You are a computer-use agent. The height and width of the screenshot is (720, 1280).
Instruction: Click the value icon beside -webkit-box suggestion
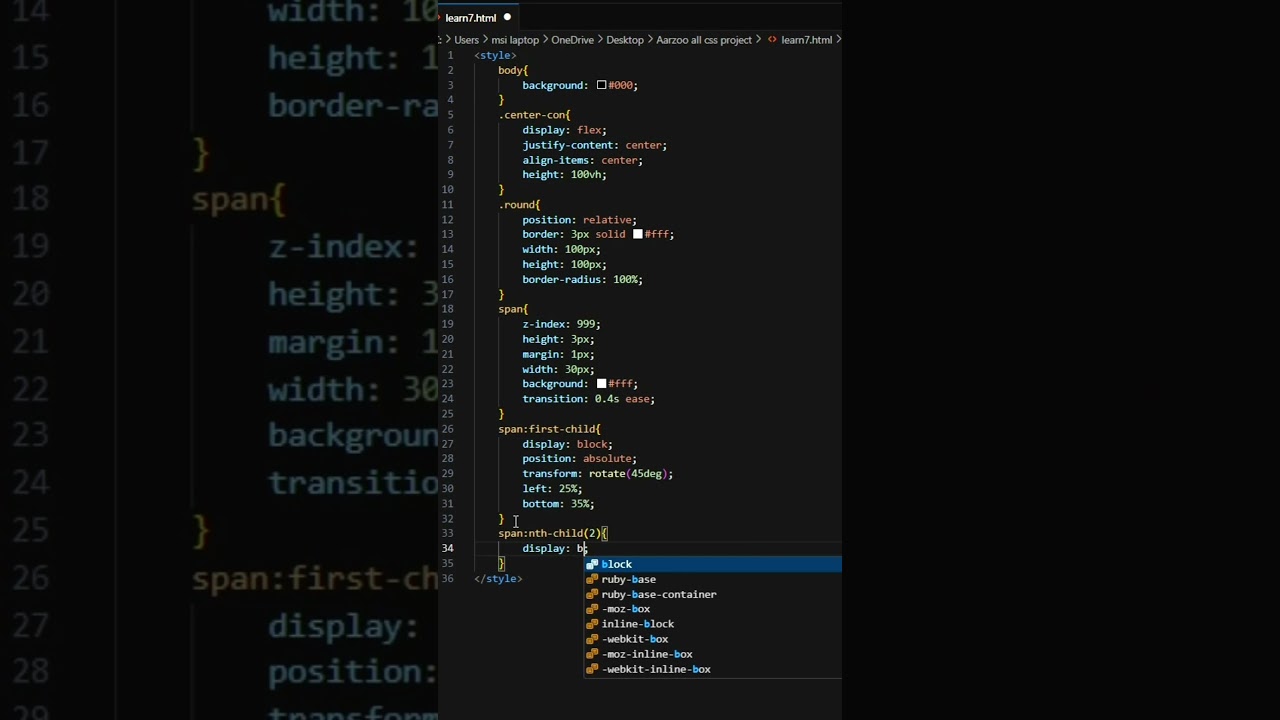[592, 639]
